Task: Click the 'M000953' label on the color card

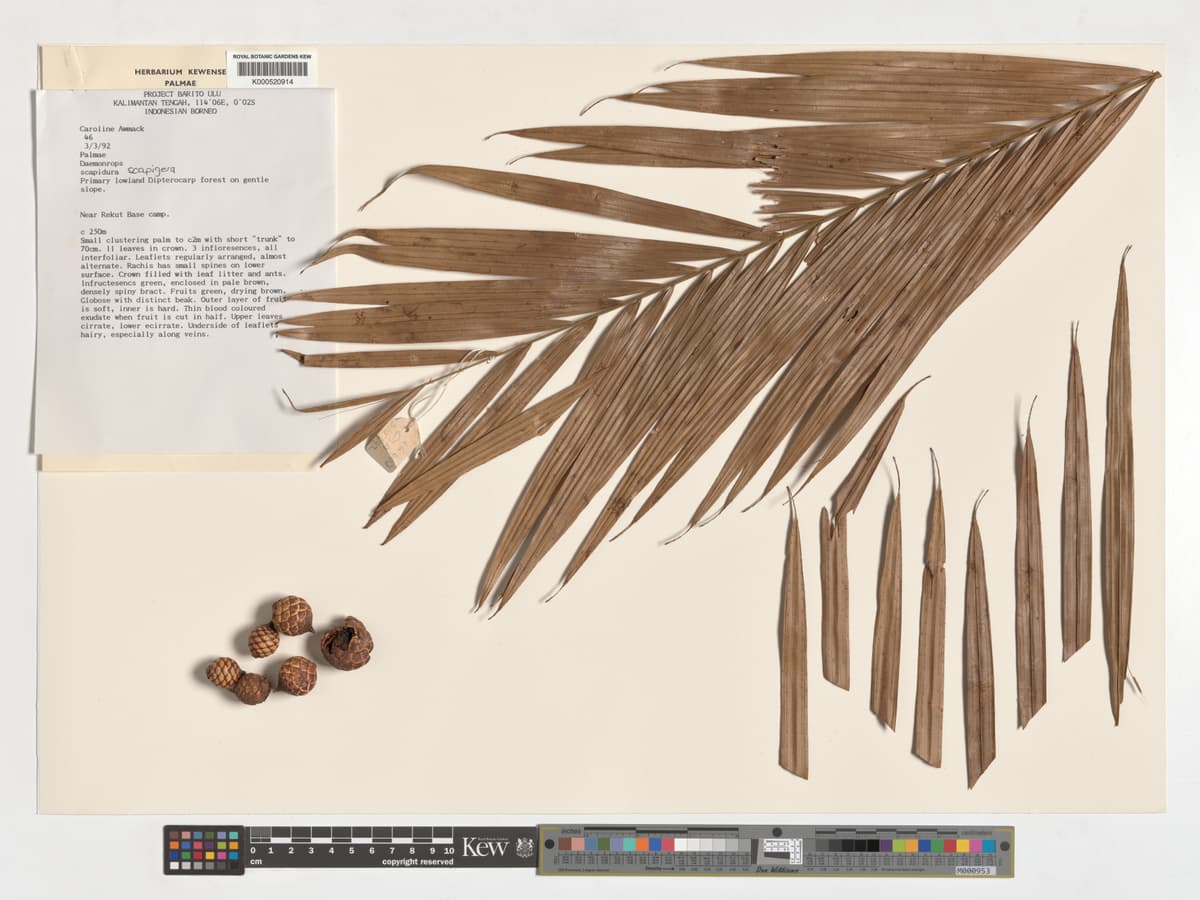Action: pos(974,871)
